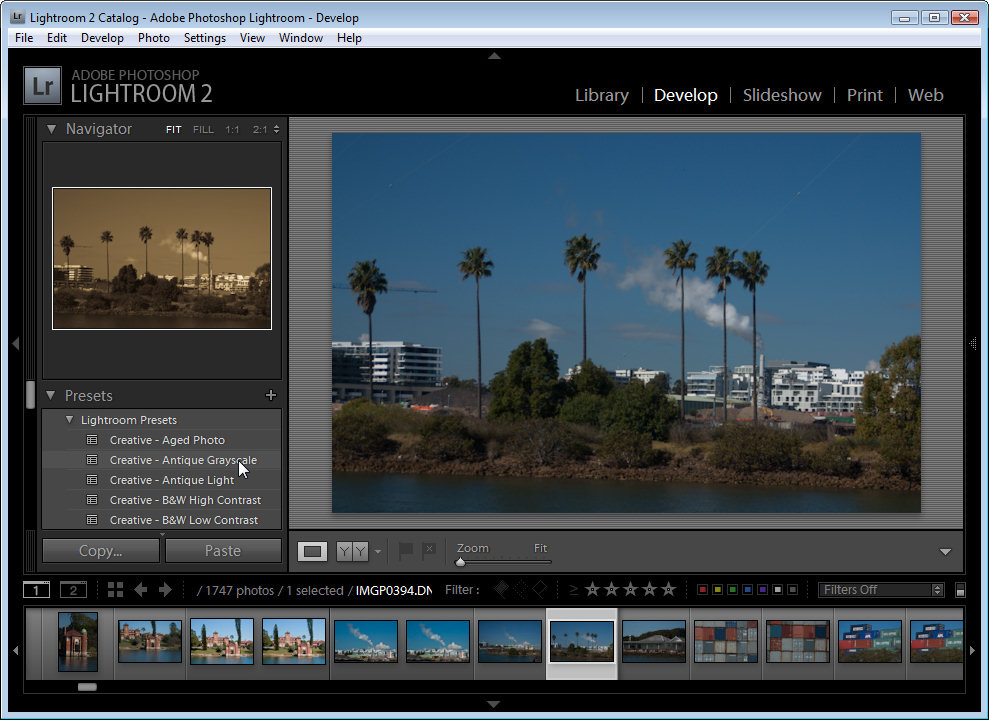Set navigator zoom to FILL
This screenshot has width=989, height=720.
[203, 129]
